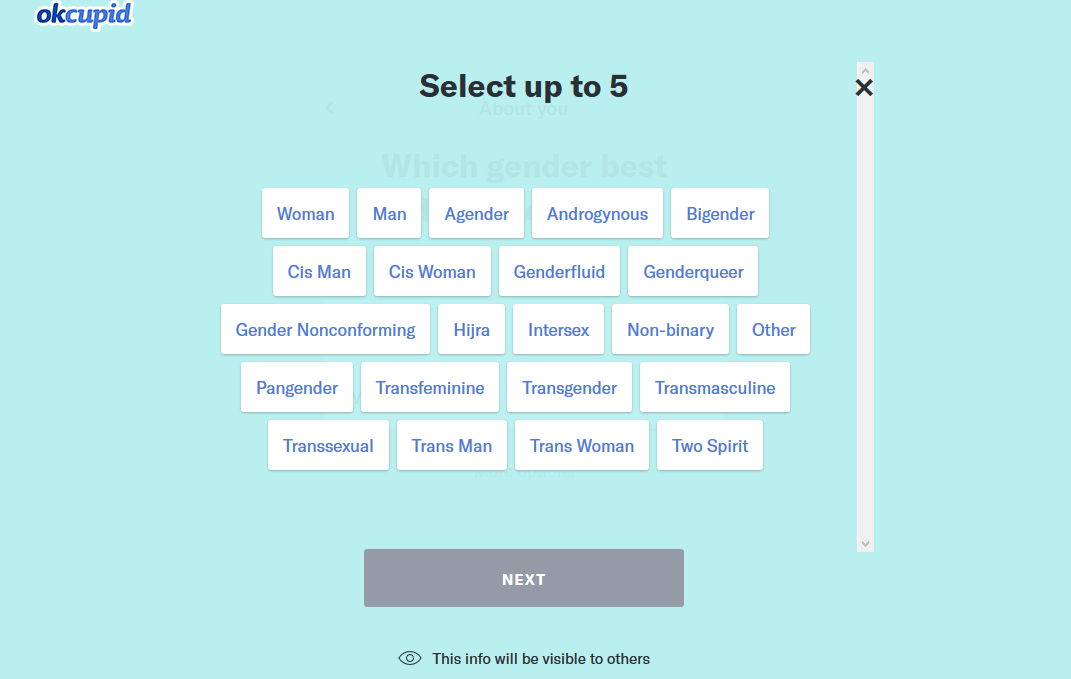Select Two Spirit
The height and width of the screenshot is (679, 1071).
point(710,445)
